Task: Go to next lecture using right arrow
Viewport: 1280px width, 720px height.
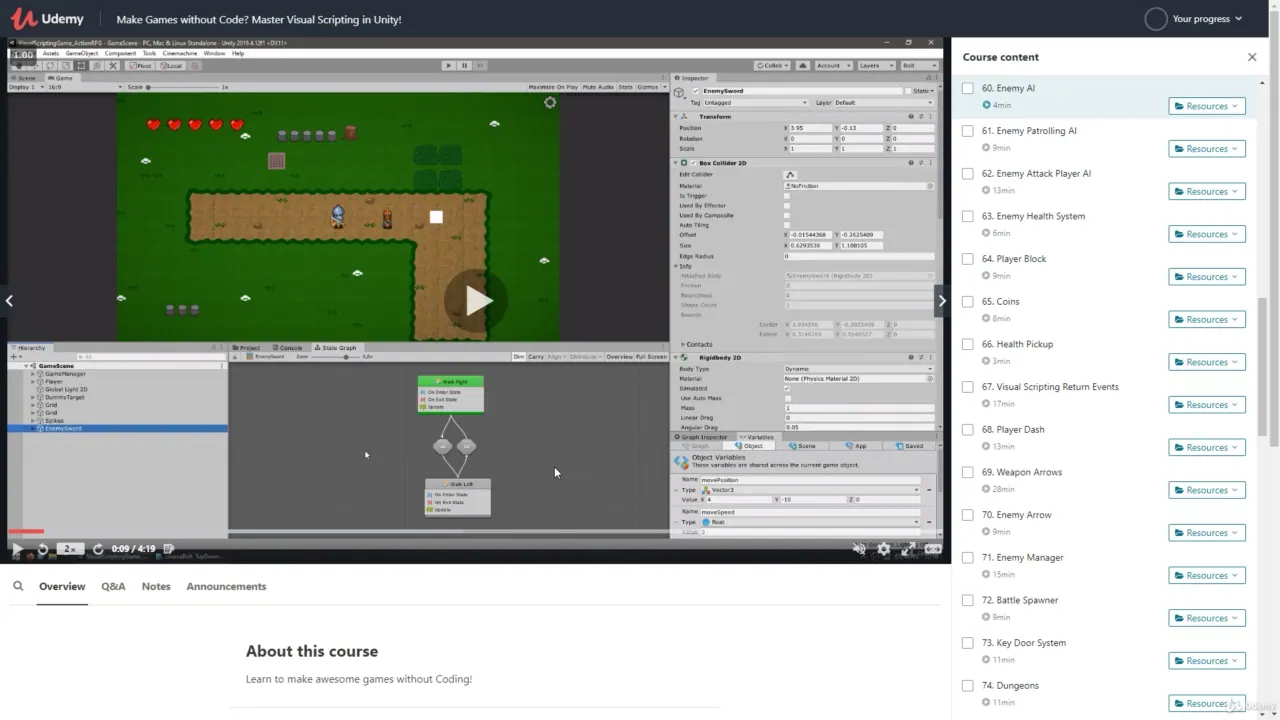Action: (941, 300)
